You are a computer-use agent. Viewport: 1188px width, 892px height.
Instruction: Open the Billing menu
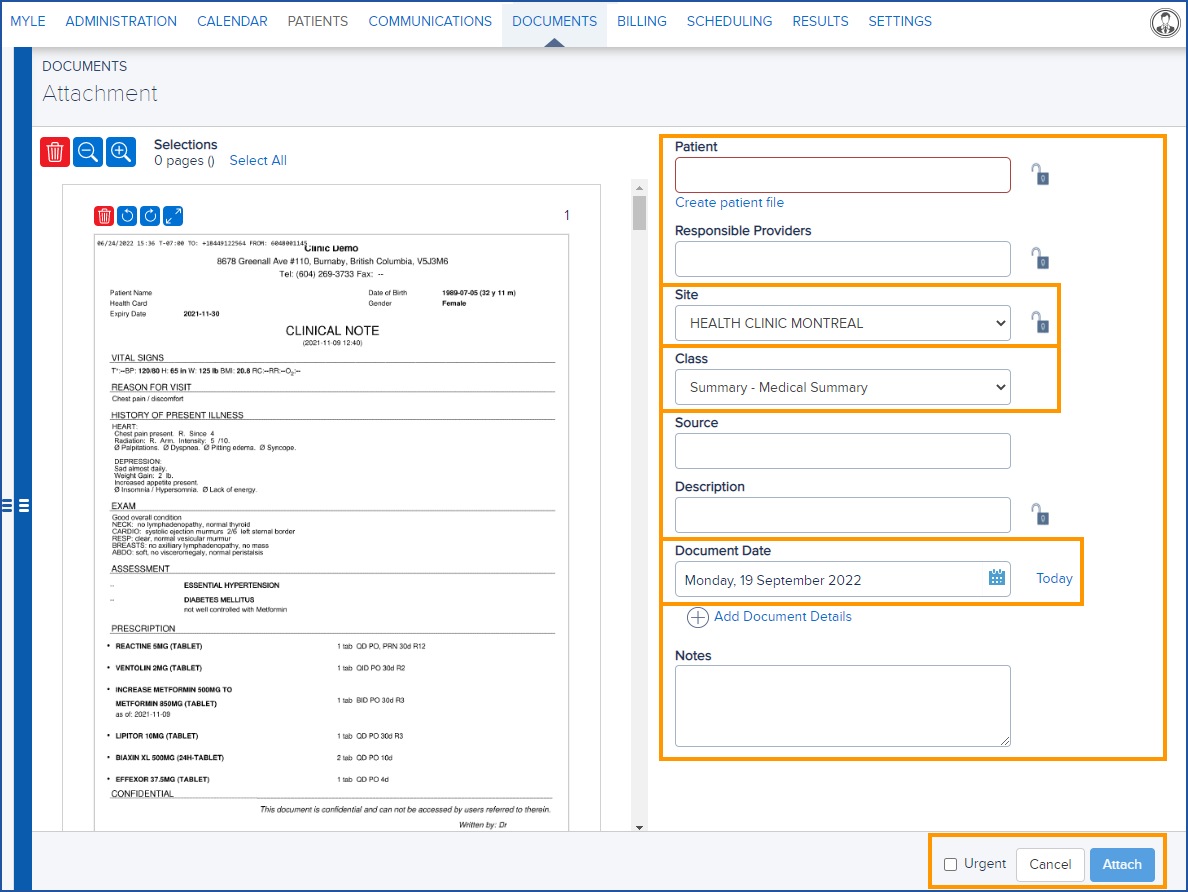(641, 21)
